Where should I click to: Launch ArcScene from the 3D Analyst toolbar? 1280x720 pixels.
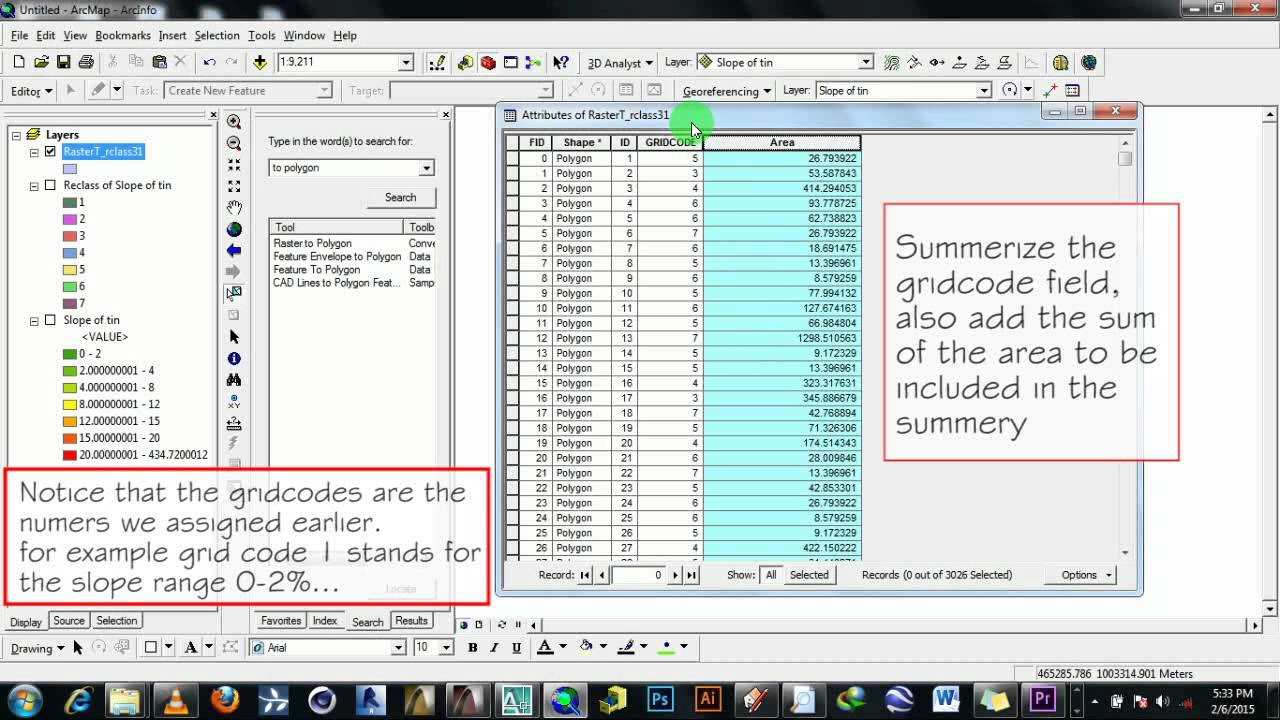click(x=1061, y=62)
